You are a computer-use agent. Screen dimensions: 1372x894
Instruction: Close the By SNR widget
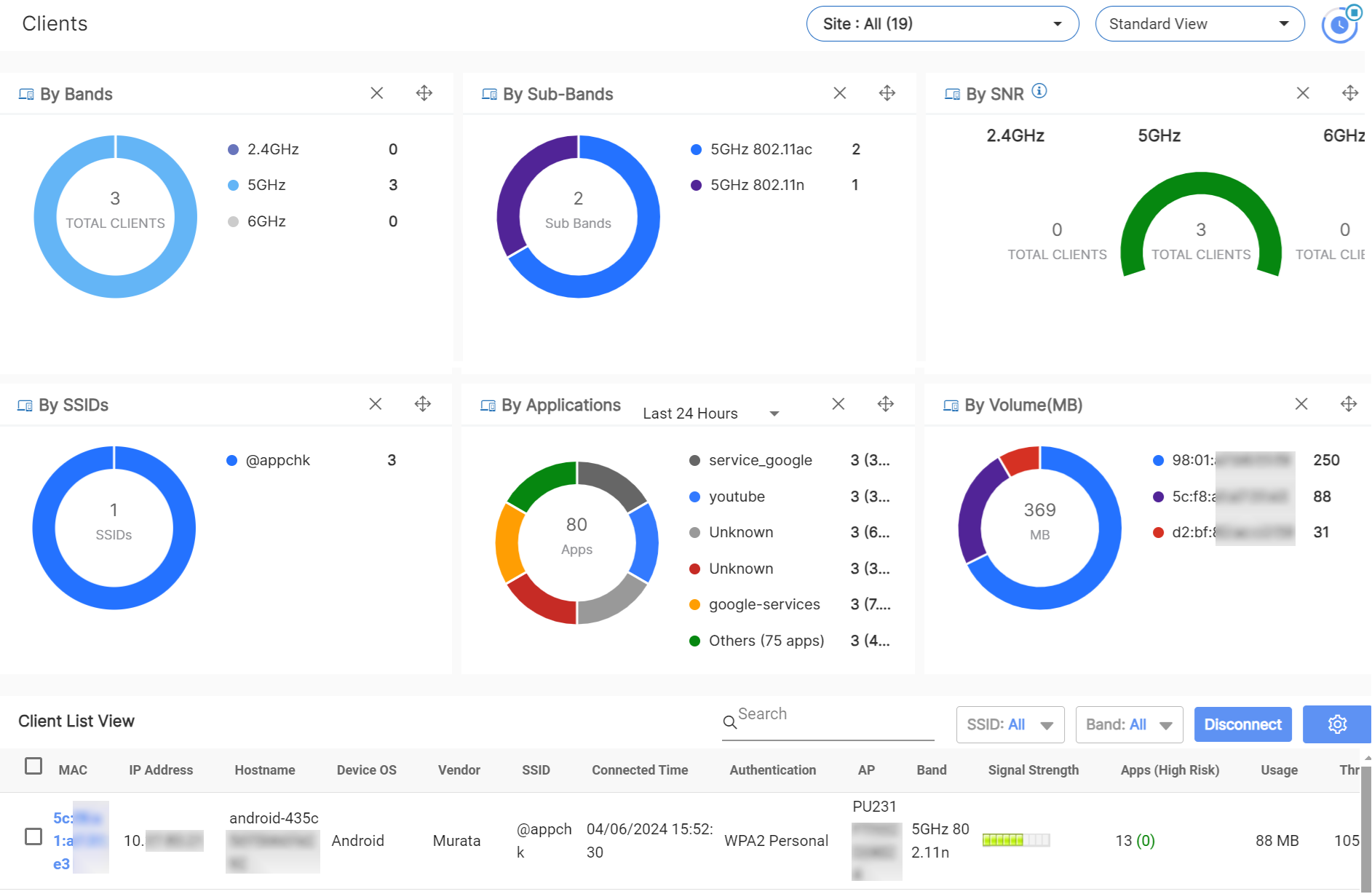[1303, 93]
